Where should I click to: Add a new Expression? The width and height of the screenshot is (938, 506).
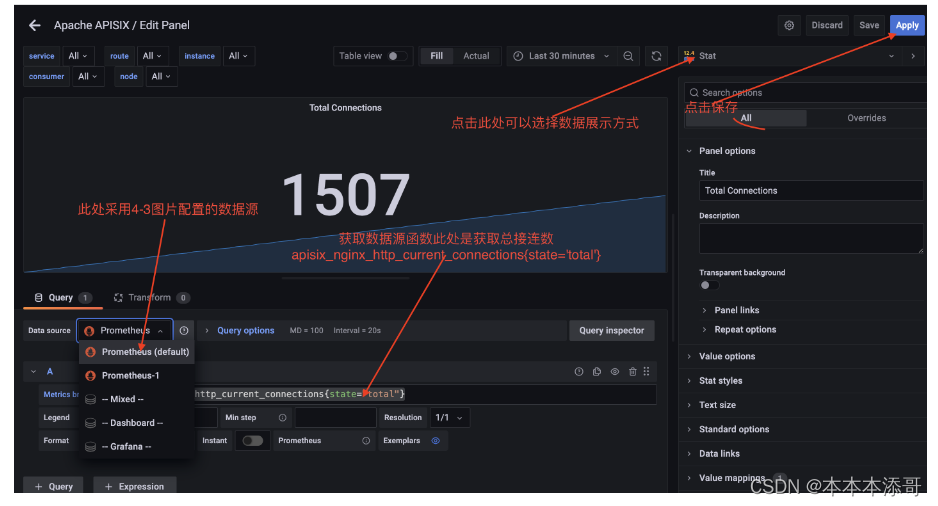135,486
